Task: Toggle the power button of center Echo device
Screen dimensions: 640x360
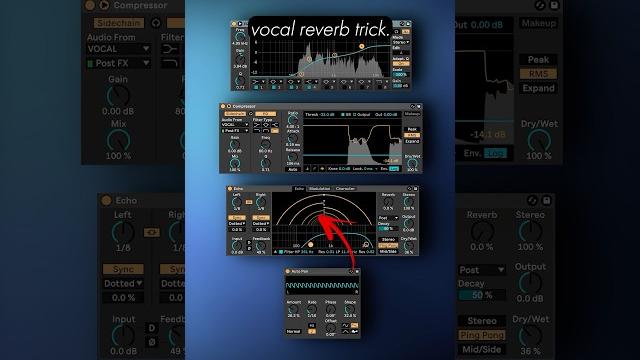Action: point(230,189)
